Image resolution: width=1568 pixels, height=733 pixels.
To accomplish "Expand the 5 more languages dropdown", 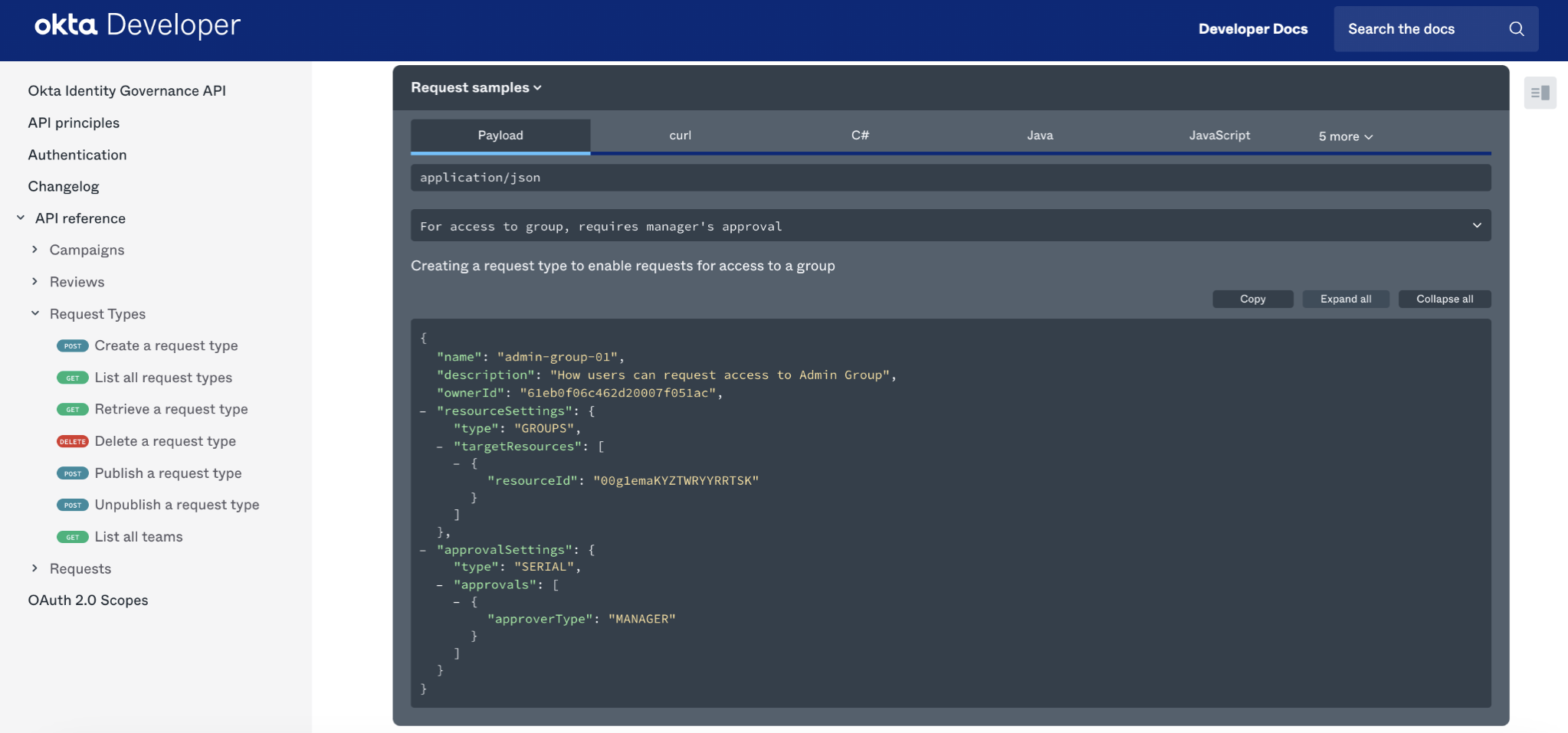I will click(x=1345, y=136).
